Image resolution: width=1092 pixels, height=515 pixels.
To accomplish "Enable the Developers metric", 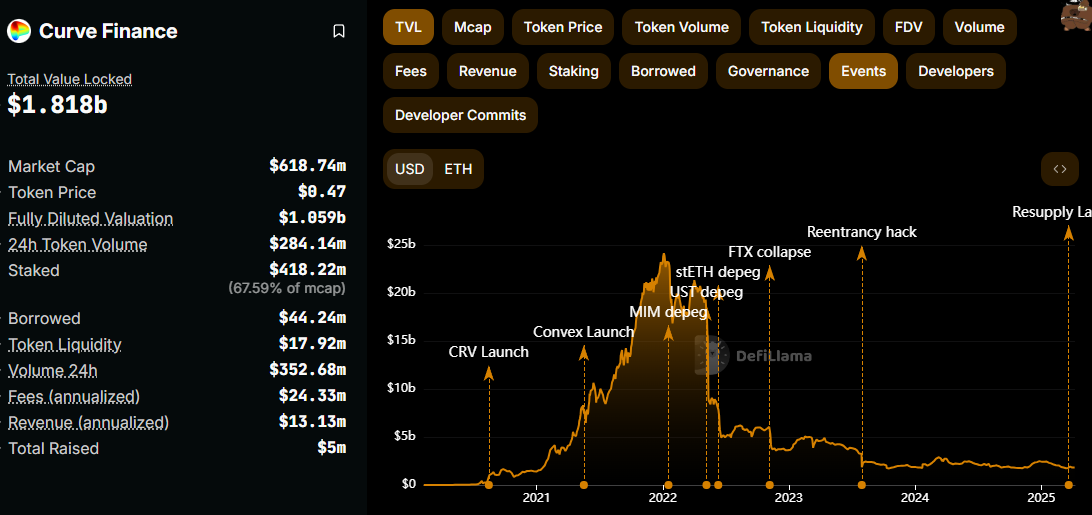I will (x=956, y=71).
